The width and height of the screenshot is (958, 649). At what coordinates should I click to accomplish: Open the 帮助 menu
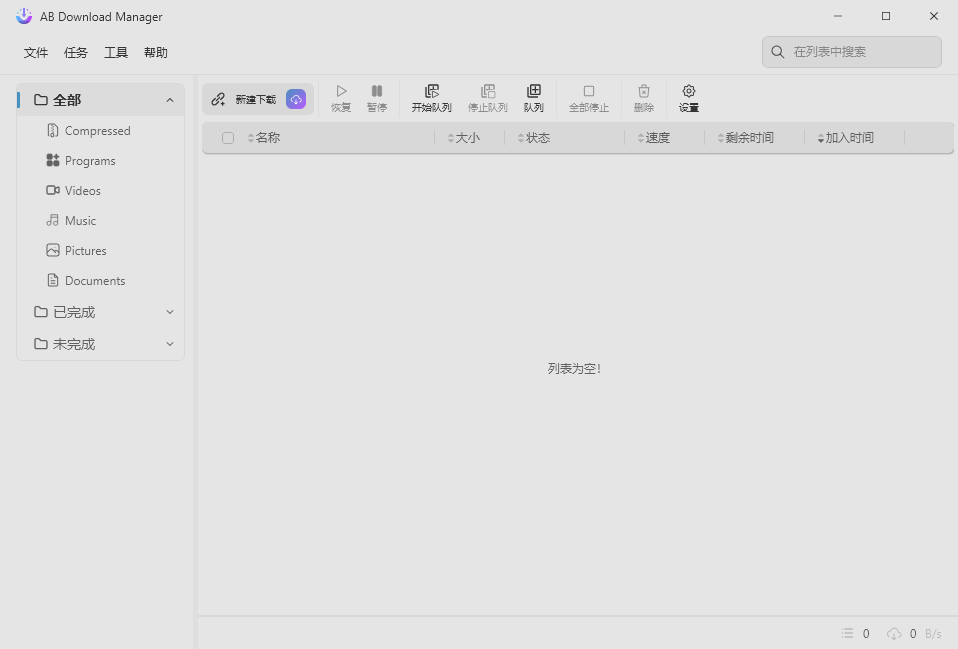[156, 53]
